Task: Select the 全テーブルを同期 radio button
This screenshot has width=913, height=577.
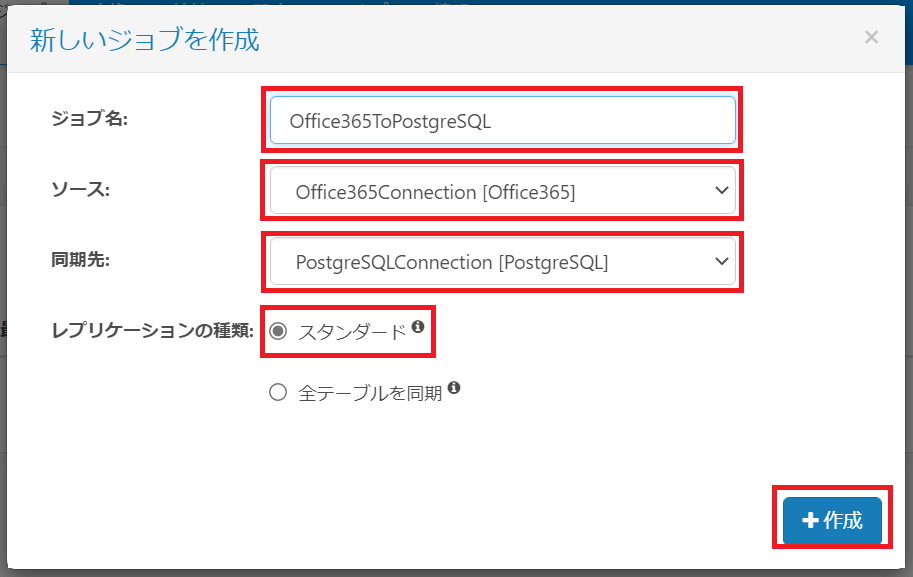Action: click(x=278, y=393)
